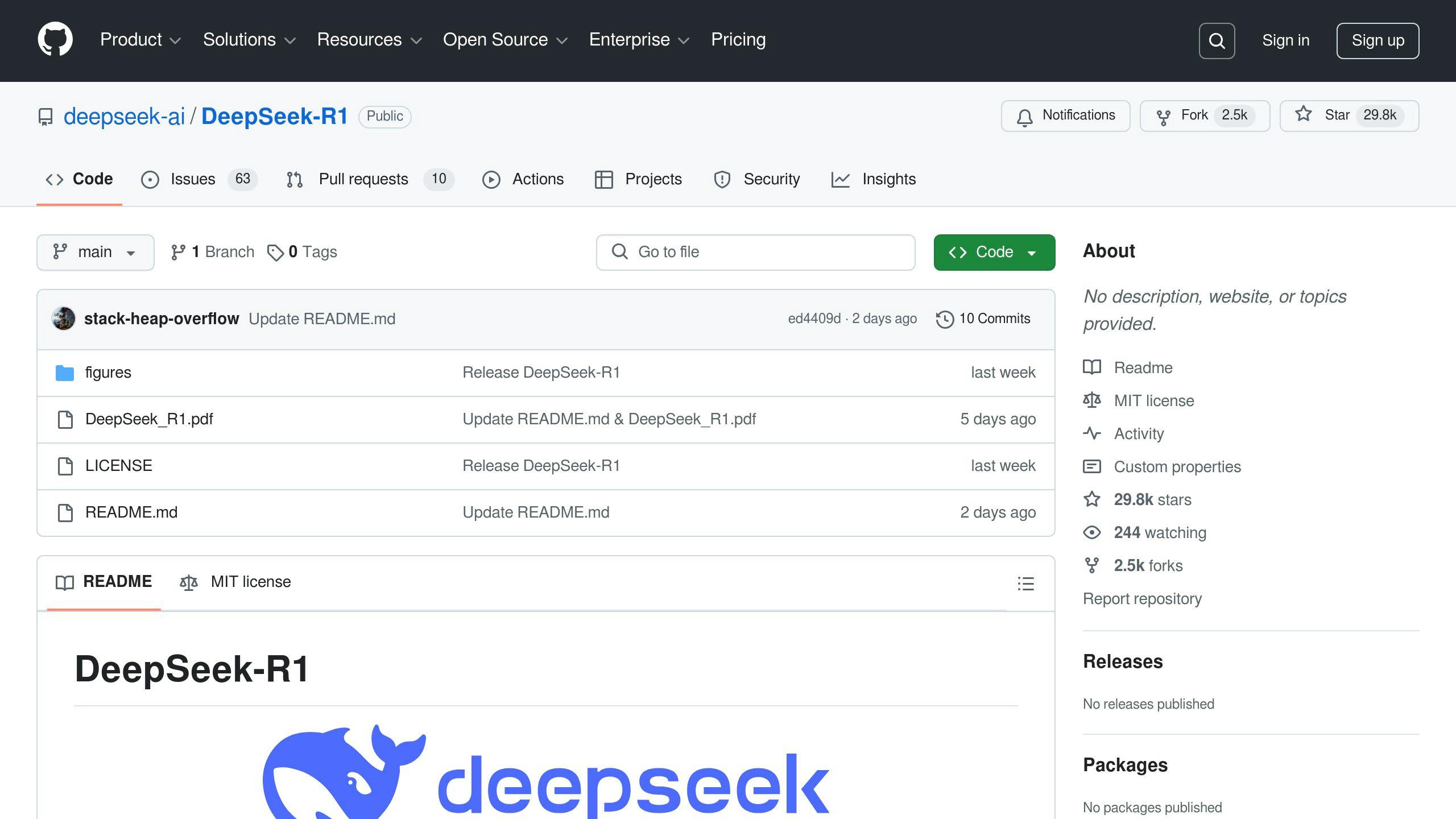The width and height of the screenshot is (1456, 819).
Task: Click Sign in
Action: click(x=1285, y=40)
